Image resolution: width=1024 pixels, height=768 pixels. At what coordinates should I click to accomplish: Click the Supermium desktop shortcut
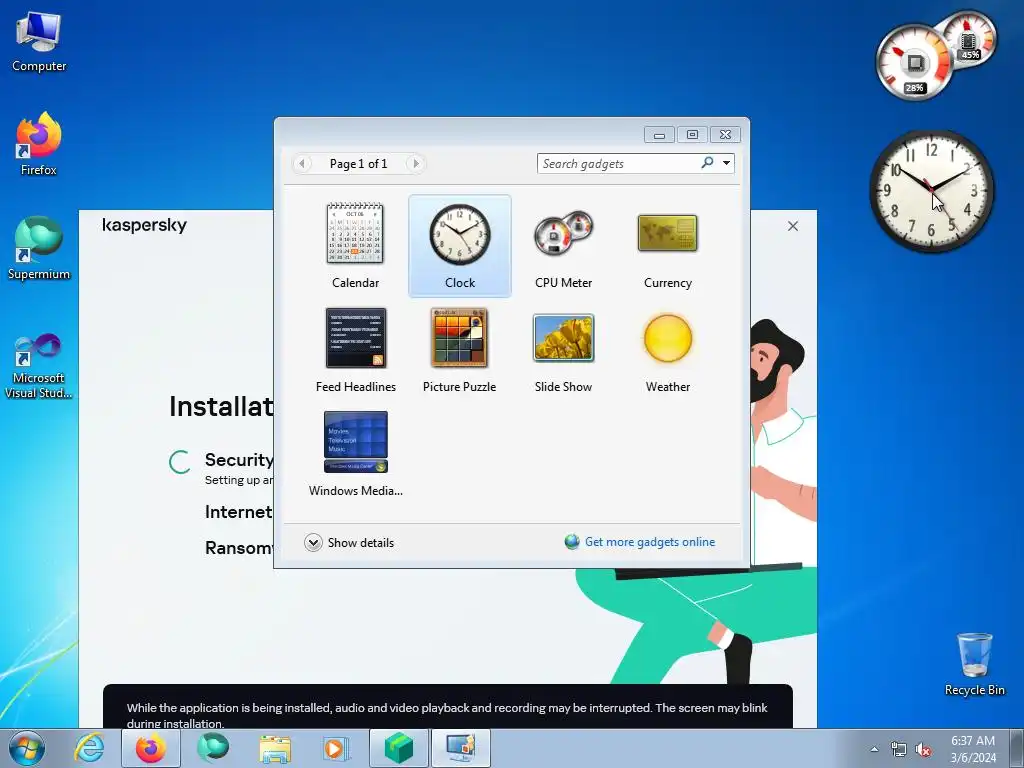coord(39,248)
